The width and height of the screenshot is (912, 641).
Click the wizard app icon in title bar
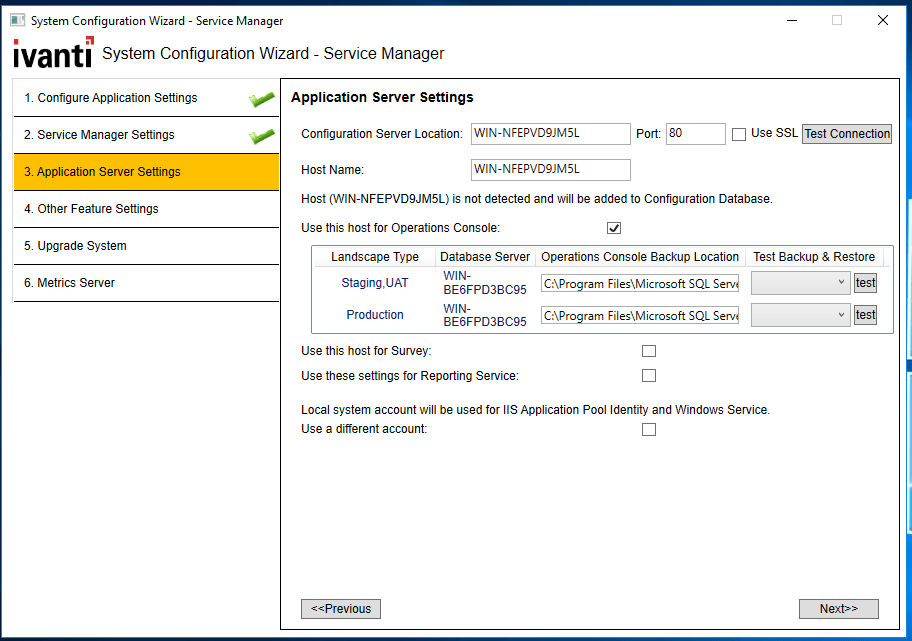(x=17, y=20)
